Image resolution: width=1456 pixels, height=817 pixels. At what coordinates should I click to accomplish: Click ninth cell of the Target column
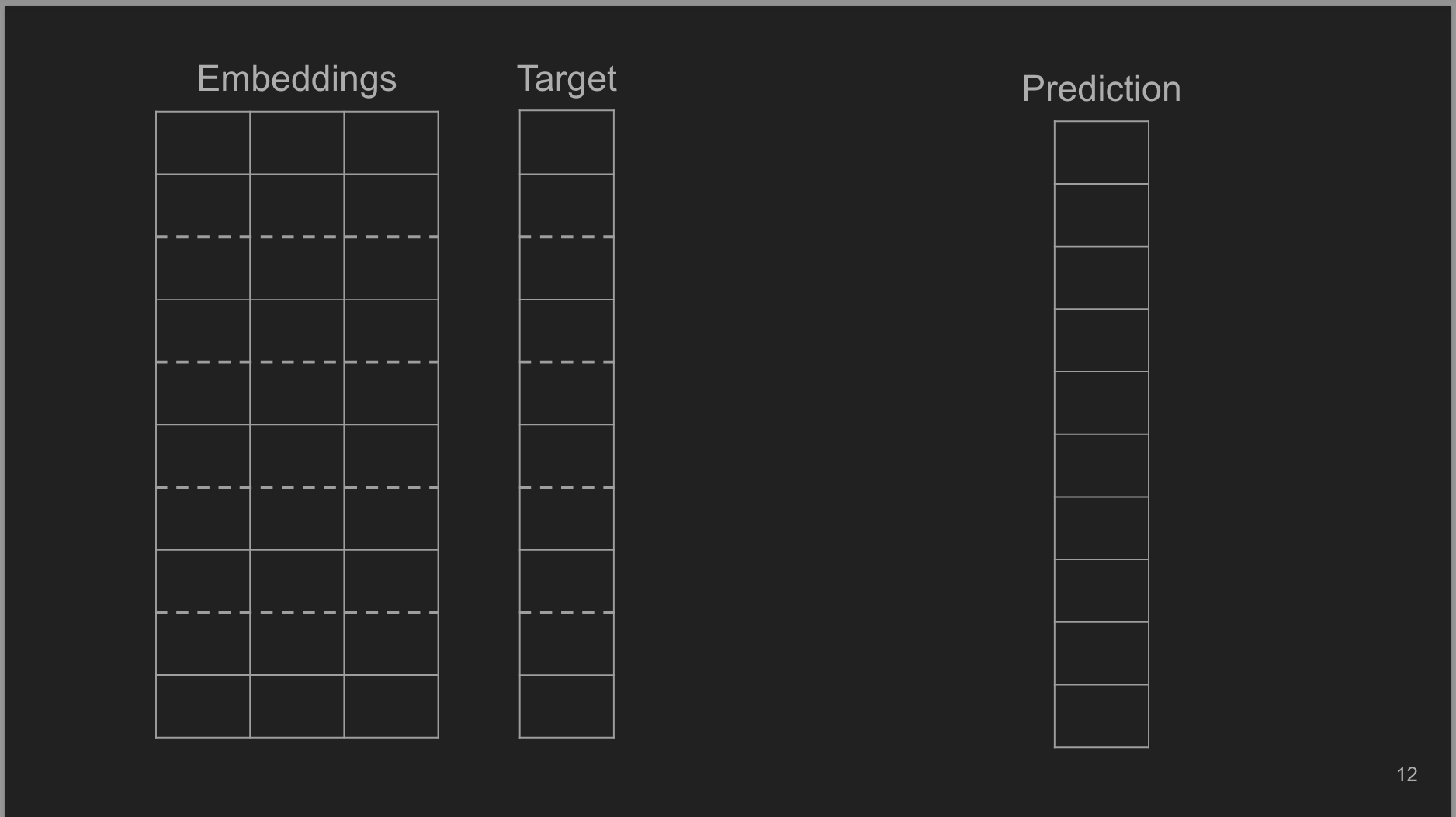[x=567, y=643]
